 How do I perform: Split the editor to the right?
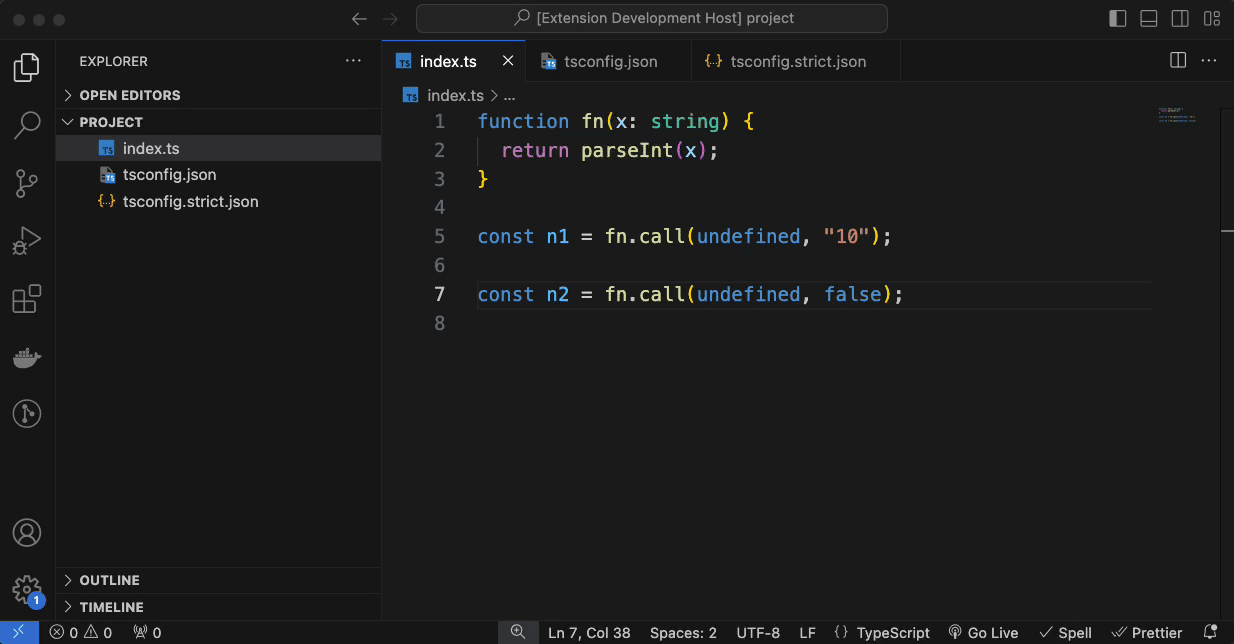tap(1178, 61)
